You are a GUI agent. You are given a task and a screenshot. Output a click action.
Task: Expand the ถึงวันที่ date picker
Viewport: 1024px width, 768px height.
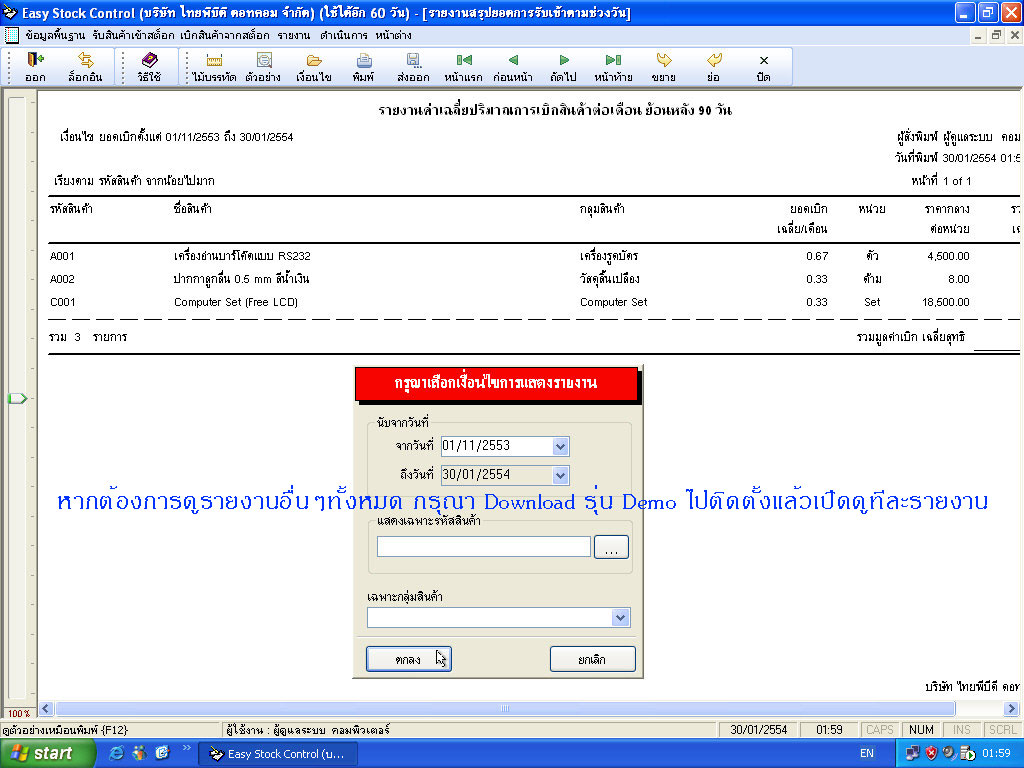coord(560,475)
